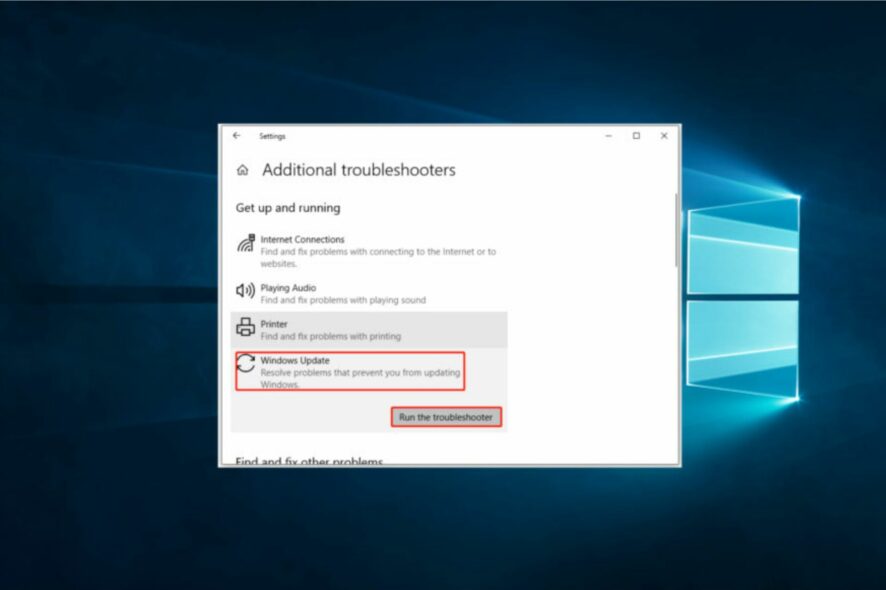Click Run the troubleshooter button
Viewport: 886px width, 590px height.
point(446,417)
